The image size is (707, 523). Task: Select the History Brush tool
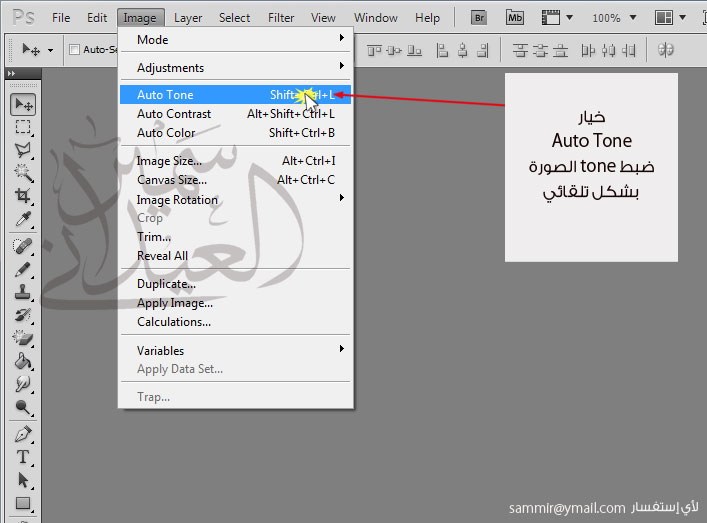pyautogui.click(x=23, y=315)
